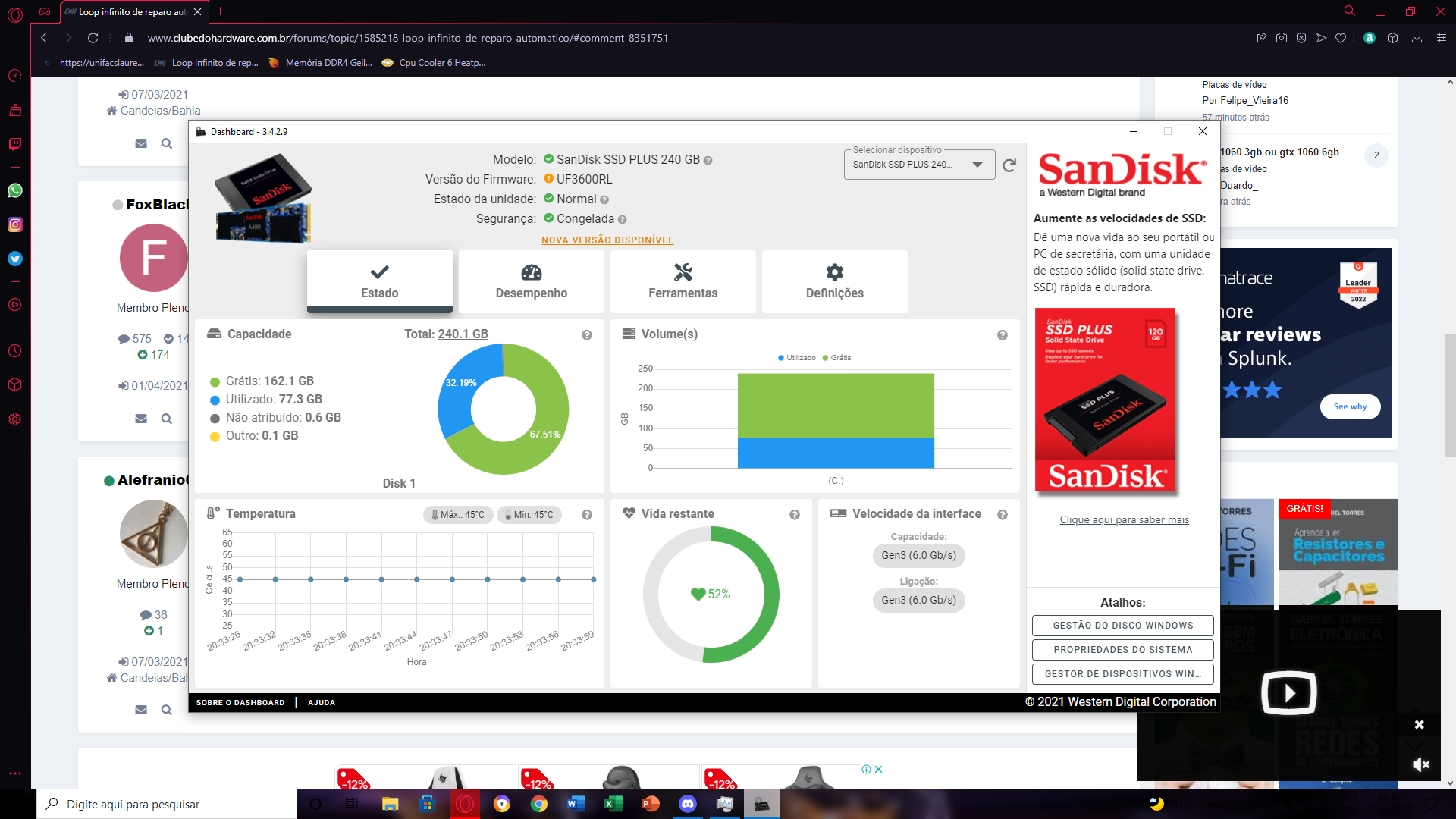The image size is (1456, 819).
Task: Open the WhatsApp icon in Opera sidebar
Action: pyautogui.click(x=15, y=190)
